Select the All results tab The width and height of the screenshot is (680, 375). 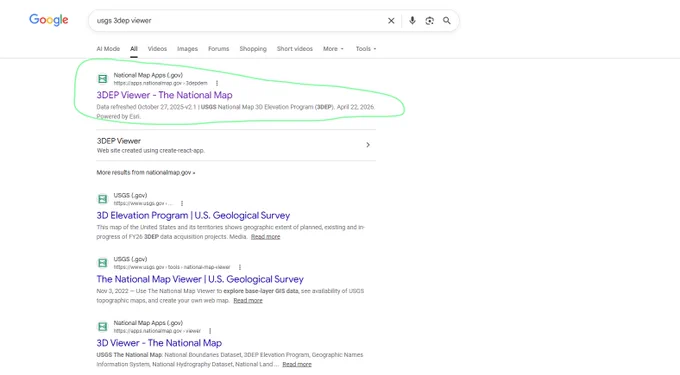(x=134, y=49)
